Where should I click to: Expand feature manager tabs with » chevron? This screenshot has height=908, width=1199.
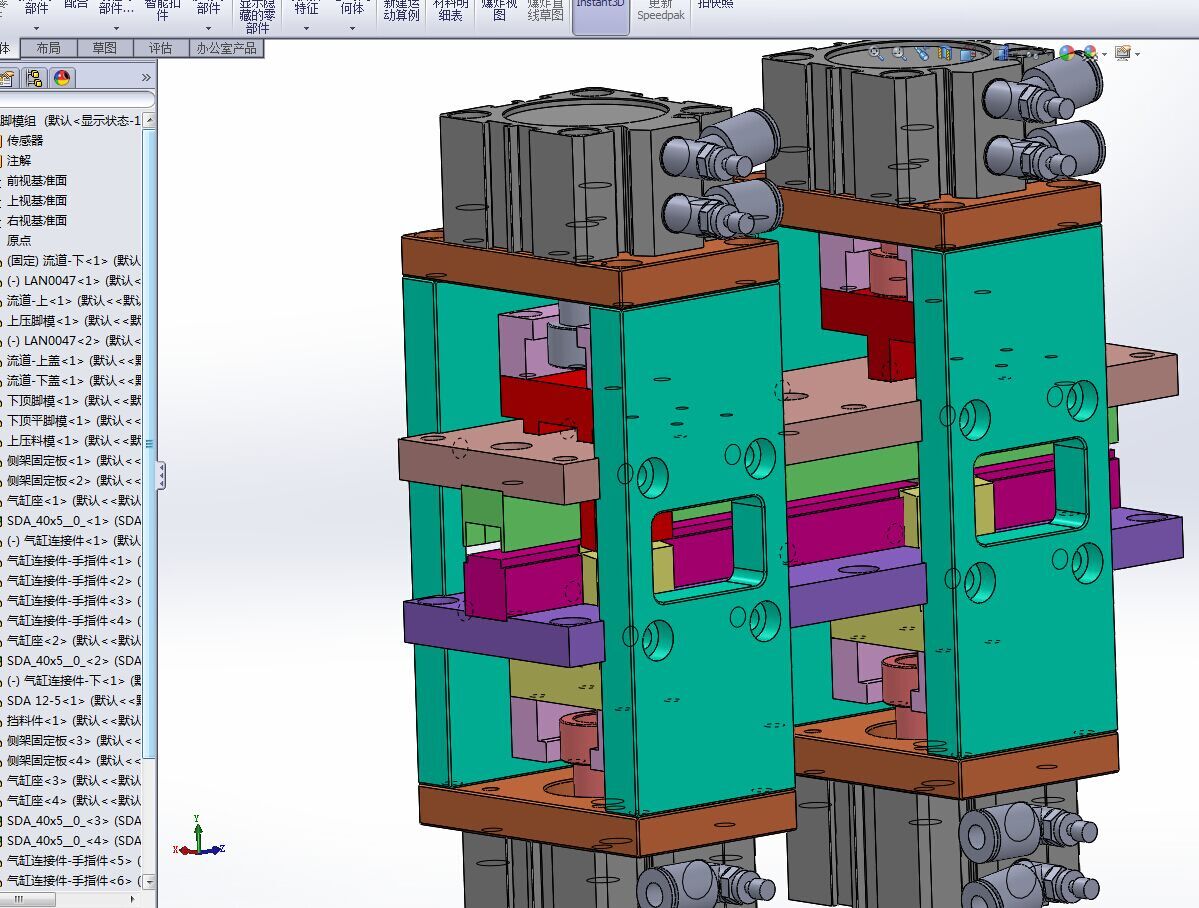tap(146, 77)
